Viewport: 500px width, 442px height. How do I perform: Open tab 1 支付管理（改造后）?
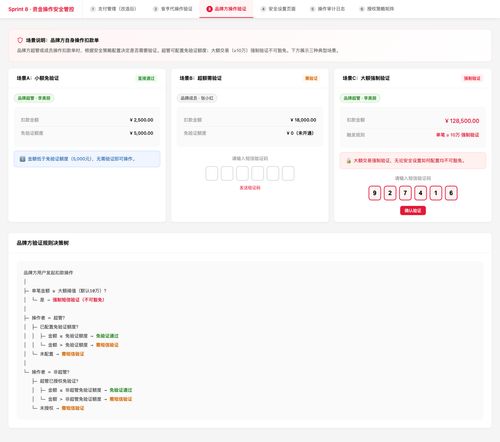[x=113, y=9]
